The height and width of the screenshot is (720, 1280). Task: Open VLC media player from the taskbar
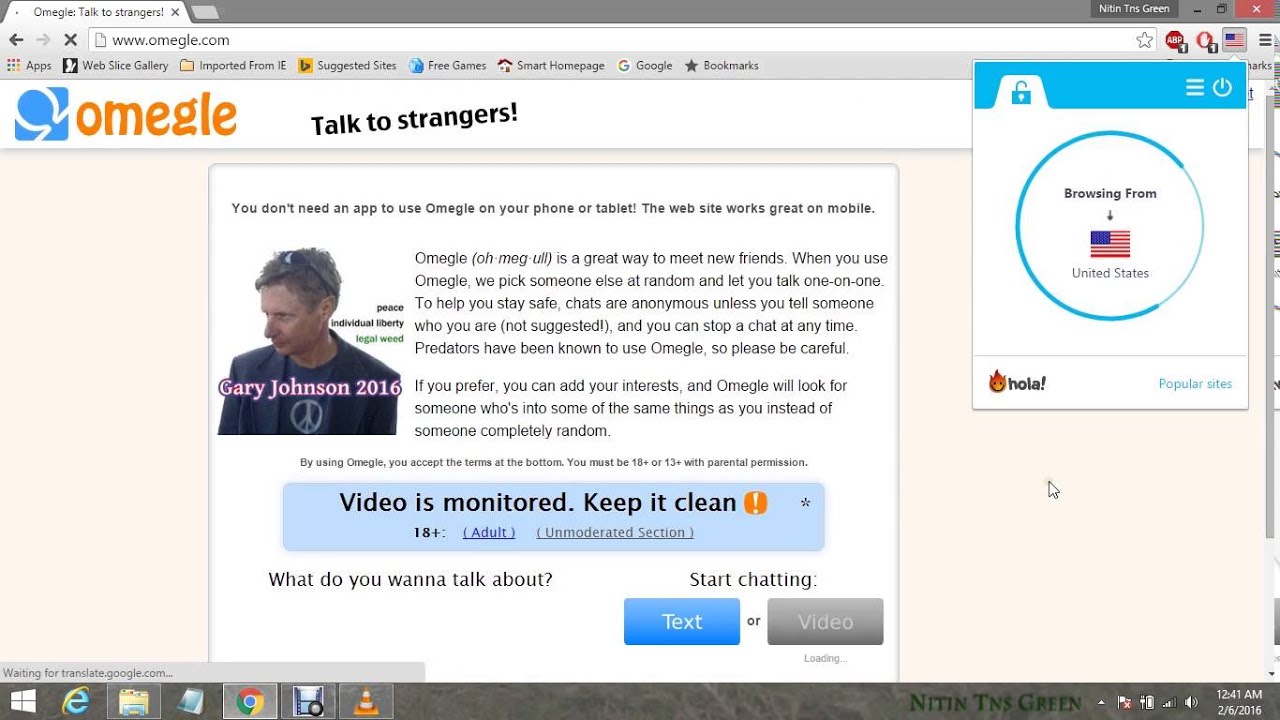367,702
